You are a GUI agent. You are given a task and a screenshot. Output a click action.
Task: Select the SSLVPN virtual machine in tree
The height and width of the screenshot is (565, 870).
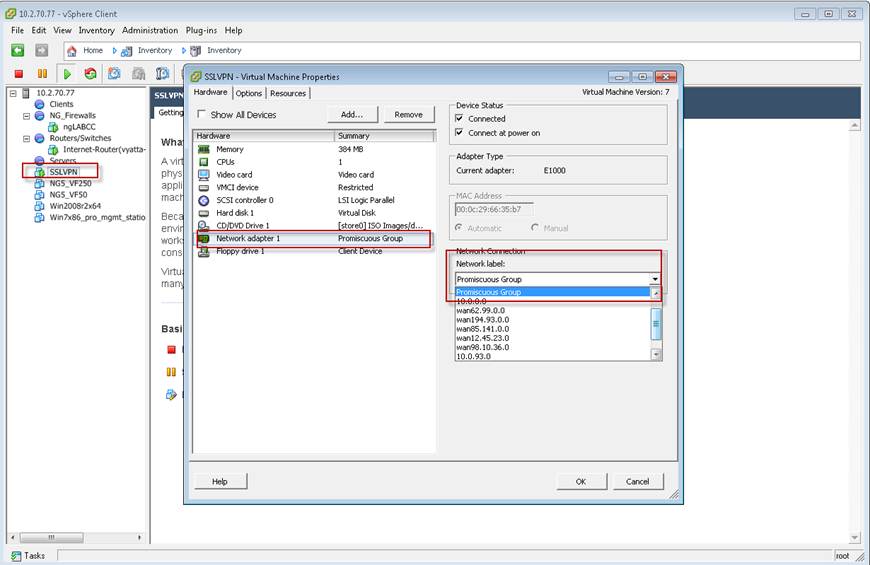(x=63, y=172)
